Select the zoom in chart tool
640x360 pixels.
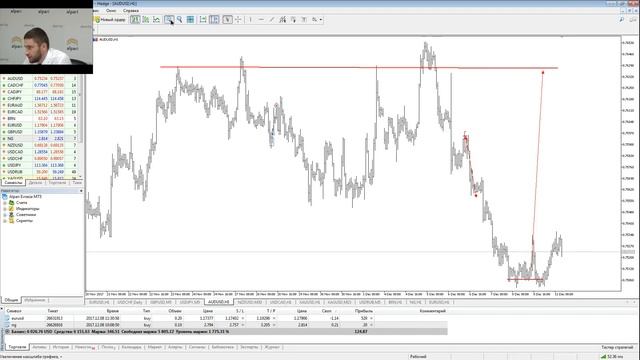169,20
